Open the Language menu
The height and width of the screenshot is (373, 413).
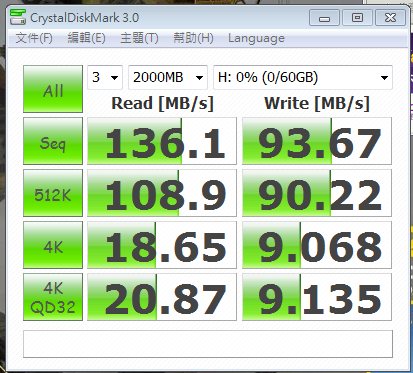pos(256,38)
